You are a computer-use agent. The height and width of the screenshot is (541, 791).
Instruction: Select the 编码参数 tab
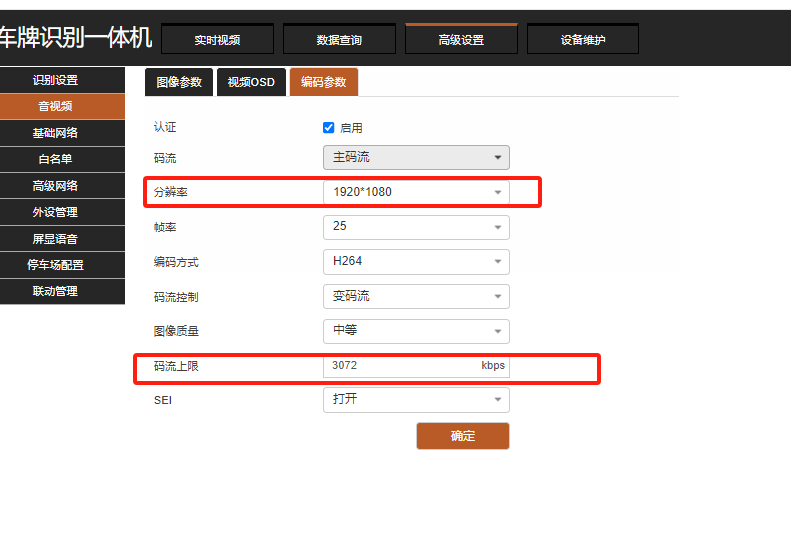coord(323,82)
